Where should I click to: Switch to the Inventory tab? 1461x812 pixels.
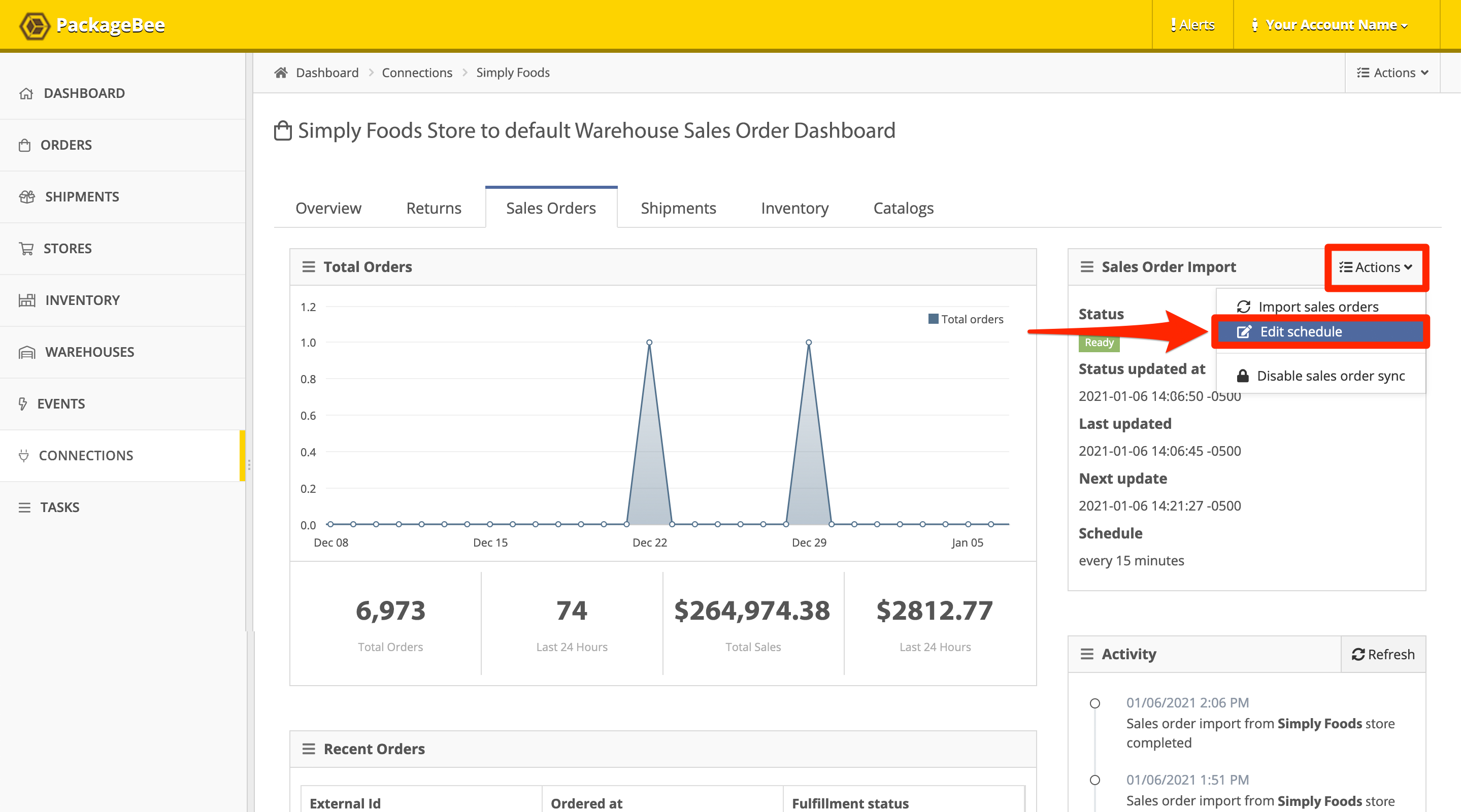point(794,208)
